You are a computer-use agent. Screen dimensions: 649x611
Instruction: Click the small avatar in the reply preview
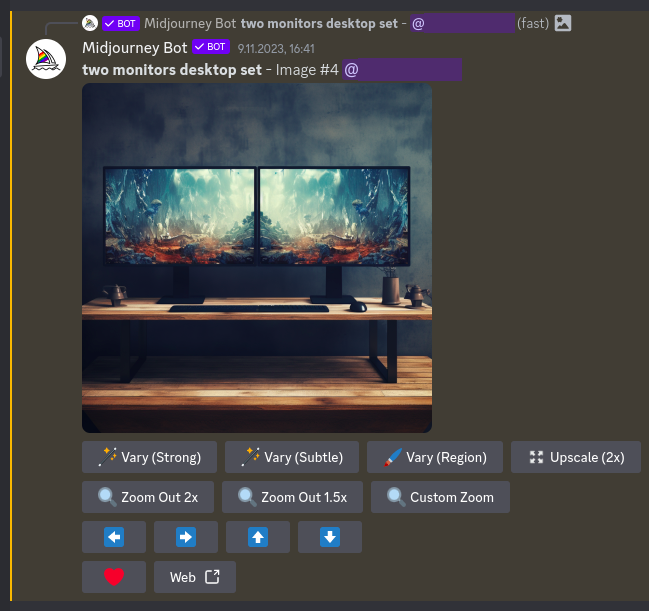90,23
